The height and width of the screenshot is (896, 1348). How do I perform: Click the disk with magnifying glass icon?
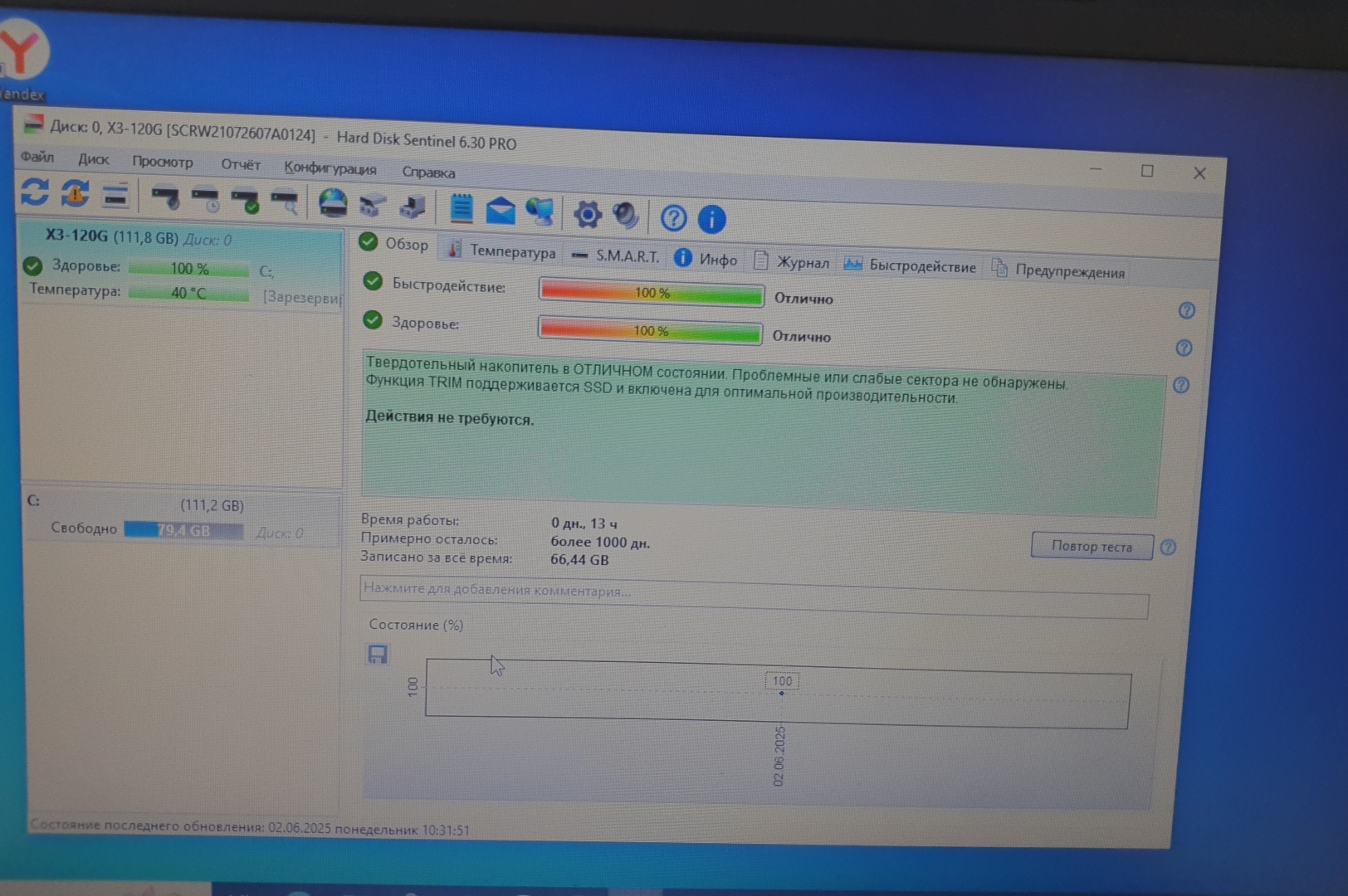[x=285, y=202]
